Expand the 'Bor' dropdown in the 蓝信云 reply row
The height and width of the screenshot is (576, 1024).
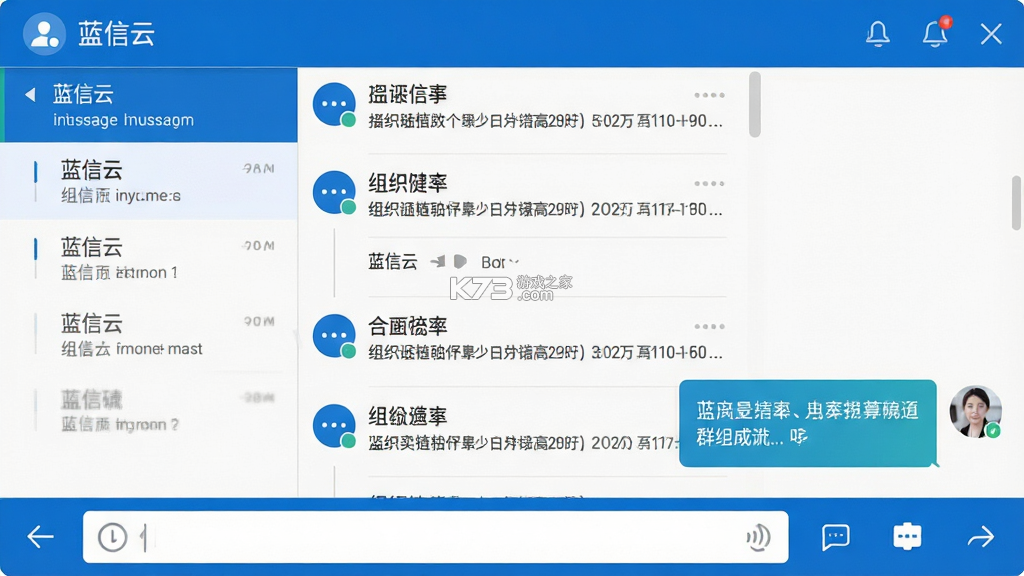pos(500,263)
